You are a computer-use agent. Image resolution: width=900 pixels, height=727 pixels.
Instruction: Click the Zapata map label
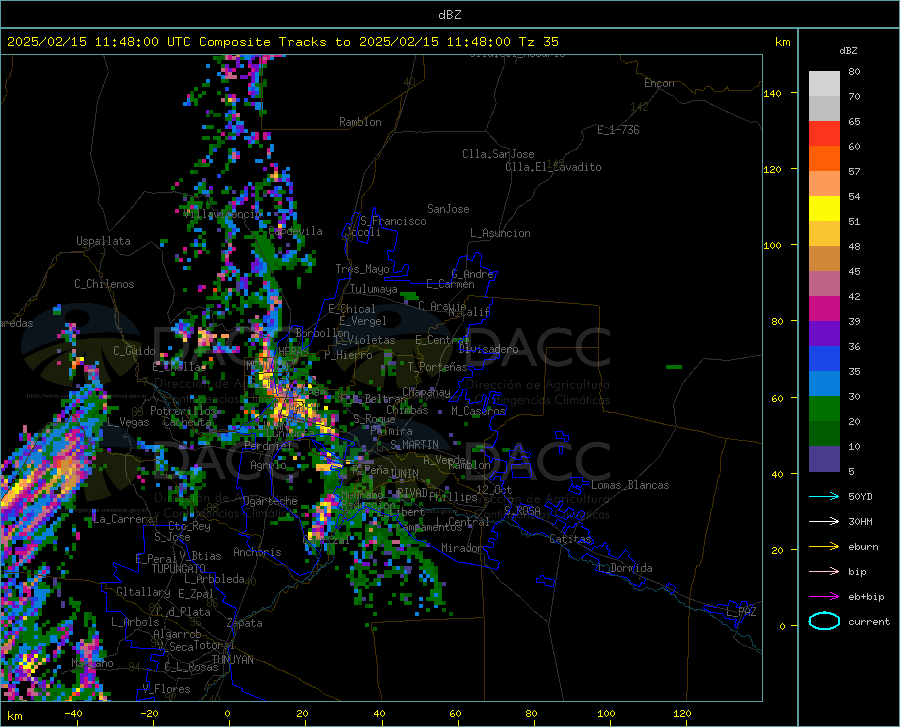(245, 623)
